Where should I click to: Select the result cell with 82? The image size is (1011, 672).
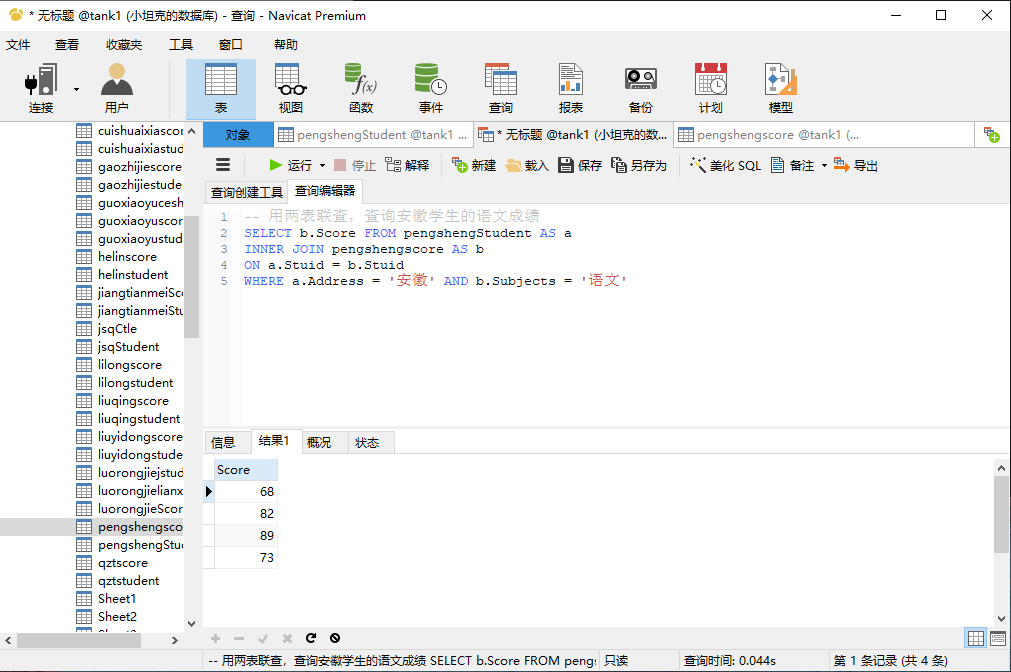click(x=246, y=513)
